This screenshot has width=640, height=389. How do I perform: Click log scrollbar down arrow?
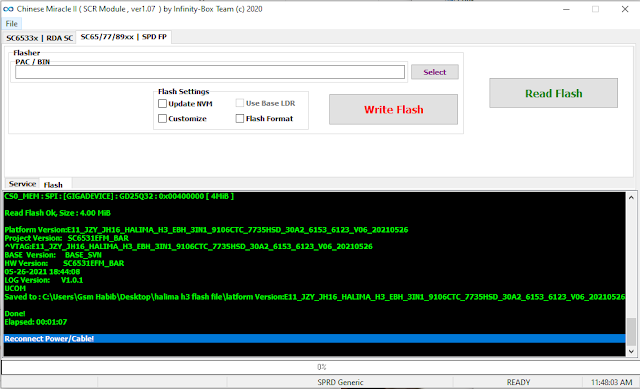pos(631,351)
